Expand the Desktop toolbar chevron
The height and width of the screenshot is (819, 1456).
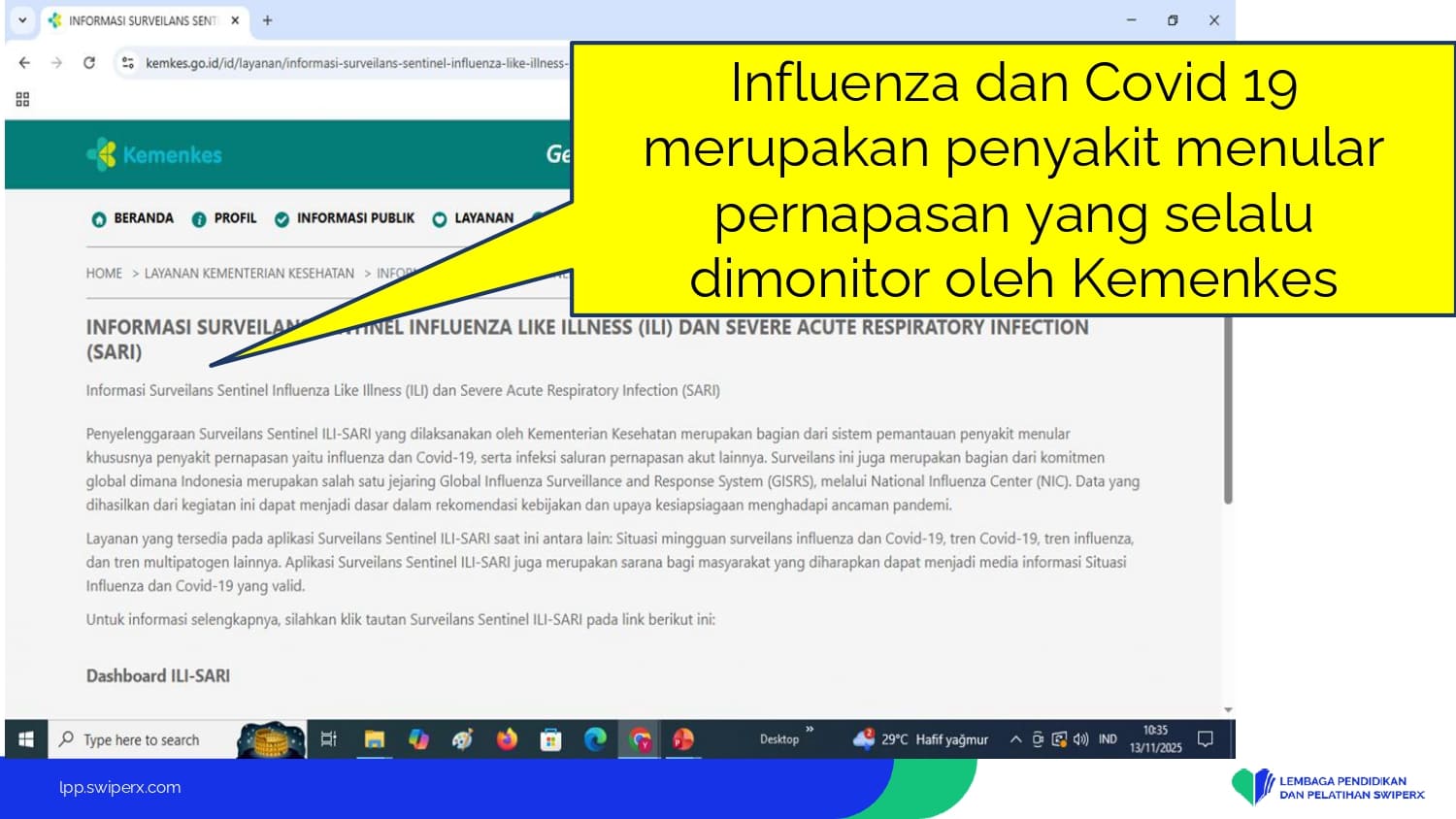pyautogui.click(x=810, y=730)
